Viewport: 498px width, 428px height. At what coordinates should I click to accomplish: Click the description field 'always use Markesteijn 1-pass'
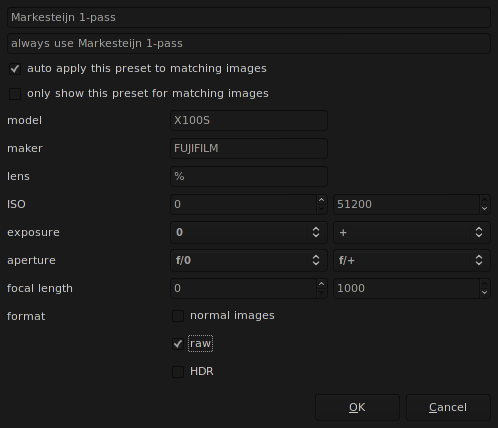pyautogui.click(x=249, y=43)
